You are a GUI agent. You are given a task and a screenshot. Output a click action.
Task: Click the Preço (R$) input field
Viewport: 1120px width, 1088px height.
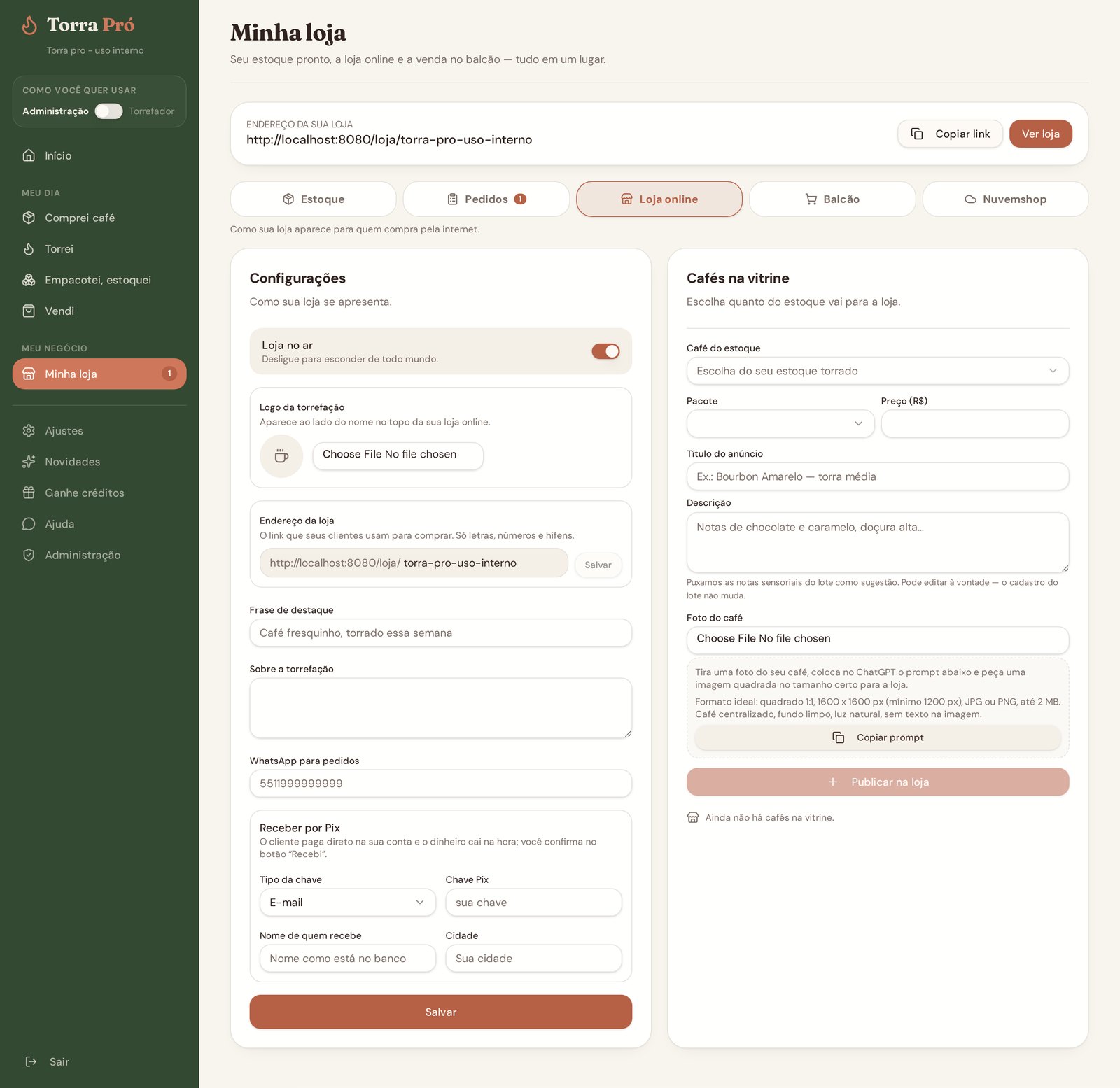pos(975,423)
